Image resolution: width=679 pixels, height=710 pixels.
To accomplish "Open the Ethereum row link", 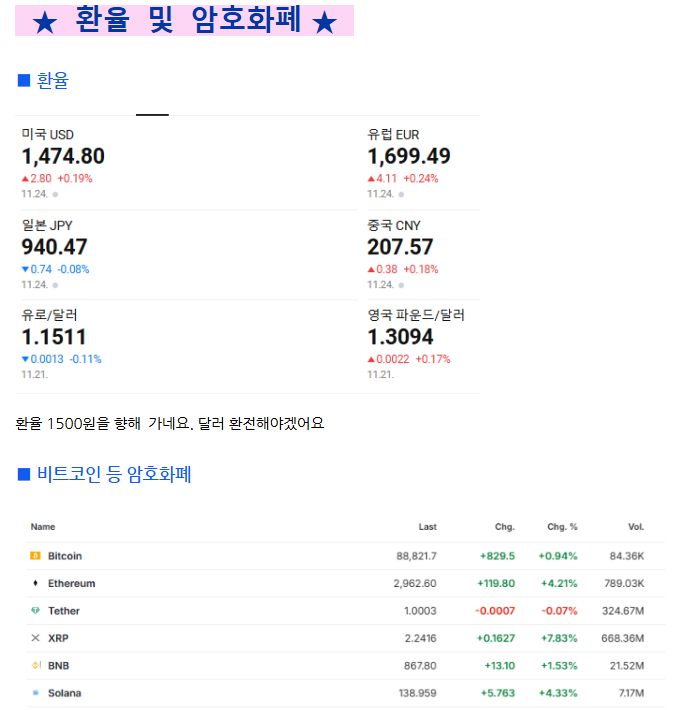I will pyautogui.click(x=71, y=583).
